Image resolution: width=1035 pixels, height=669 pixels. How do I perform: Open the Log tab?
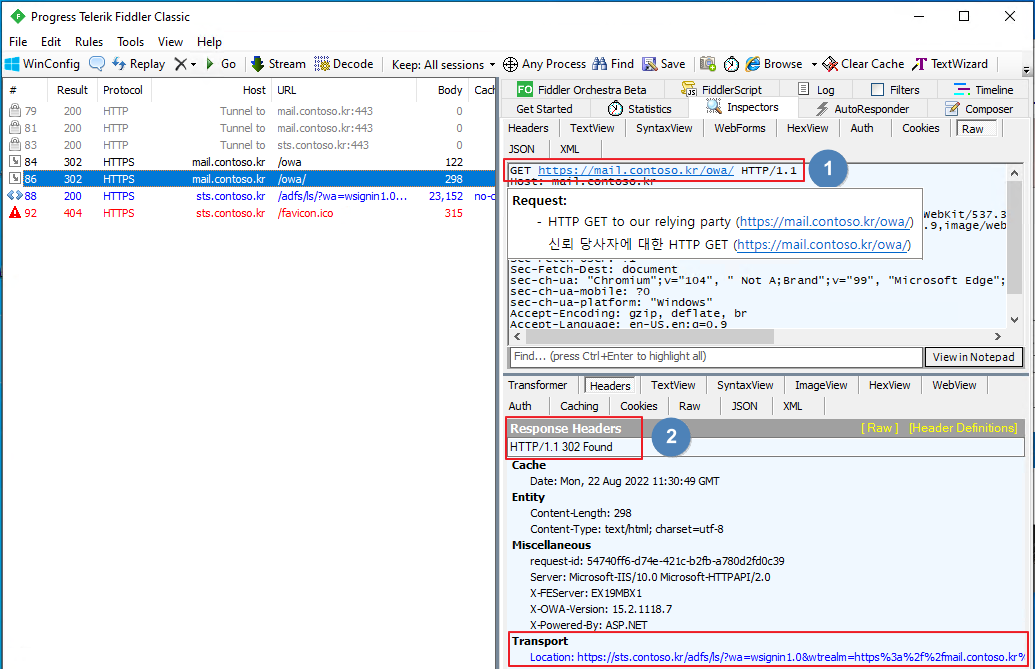point(817,90)
